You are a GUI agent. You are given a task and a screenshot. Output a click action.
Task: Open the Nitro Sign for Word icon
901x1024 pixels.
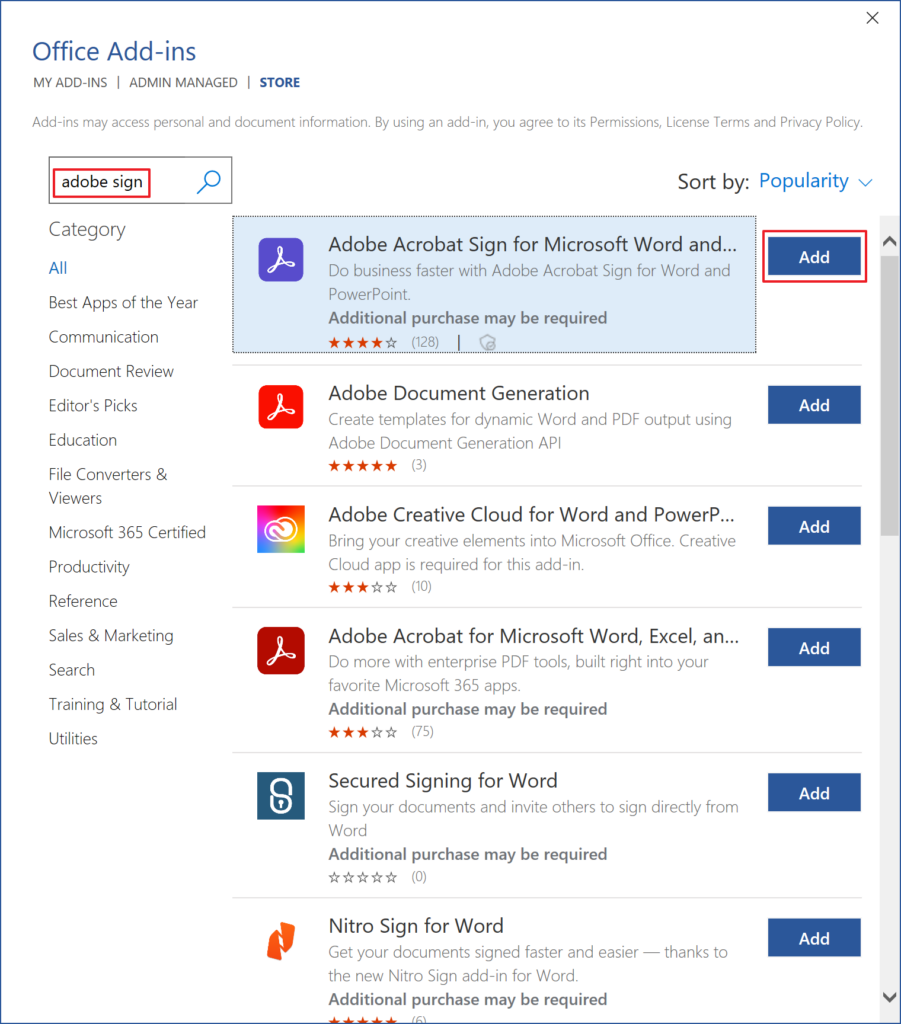click(281, 940)
